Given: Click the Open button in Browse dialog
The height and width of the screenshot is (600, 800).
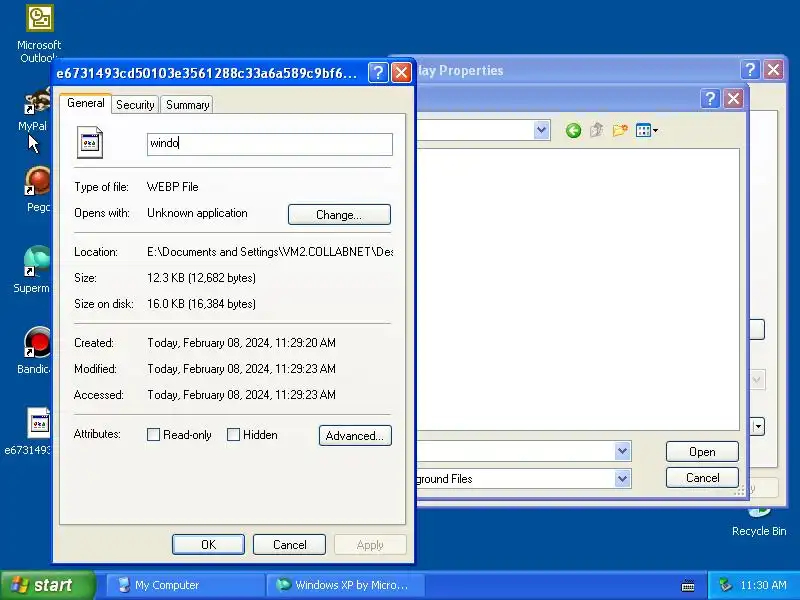Looking at the screenshot, I should coord(702,452).
